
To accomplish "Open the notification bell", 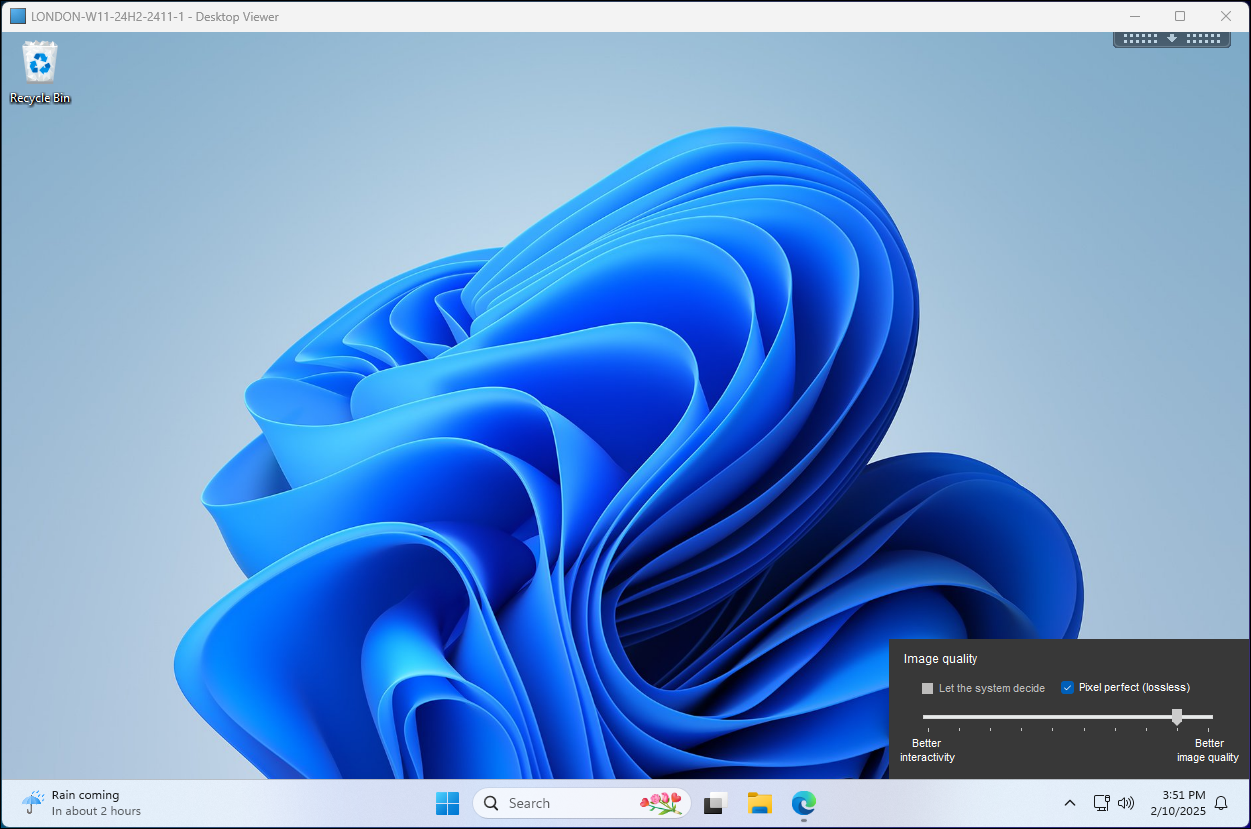I will click(1220, 803).
